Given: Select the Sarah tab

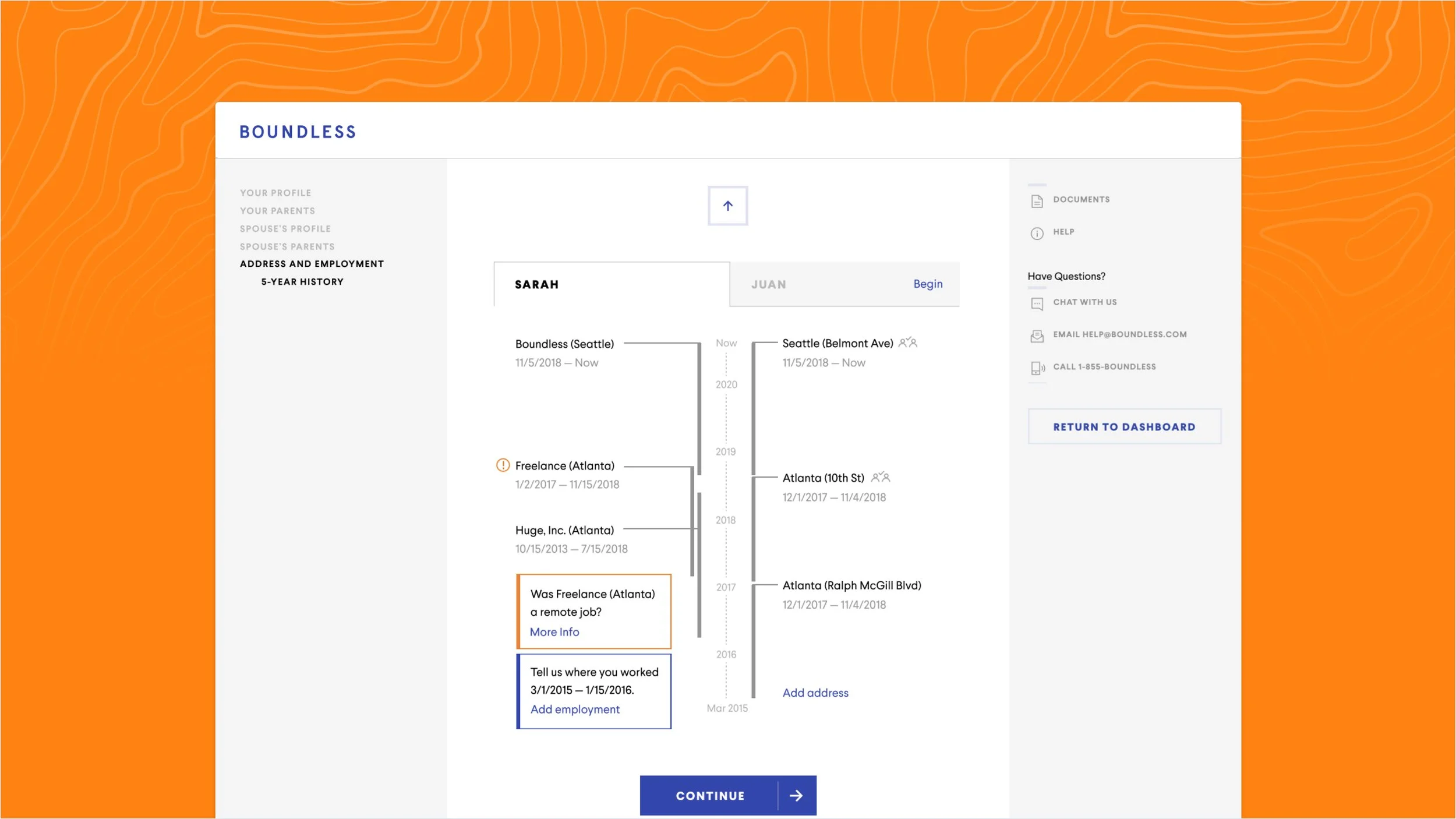Looking at the screenshot, I should tap(536, 285).
